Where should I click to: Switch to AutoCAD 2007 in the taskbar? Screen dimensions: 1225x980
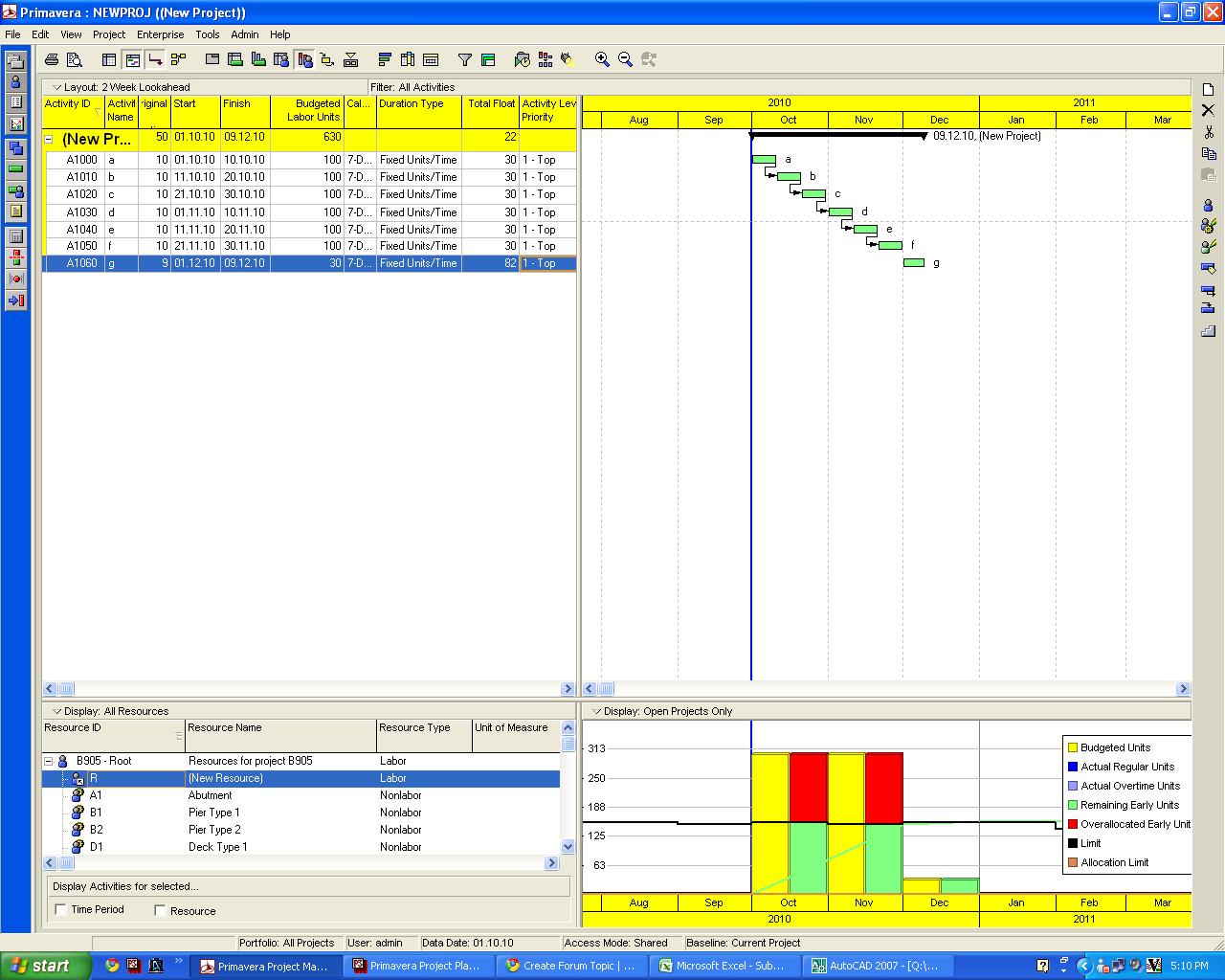[x=878, y=966]
